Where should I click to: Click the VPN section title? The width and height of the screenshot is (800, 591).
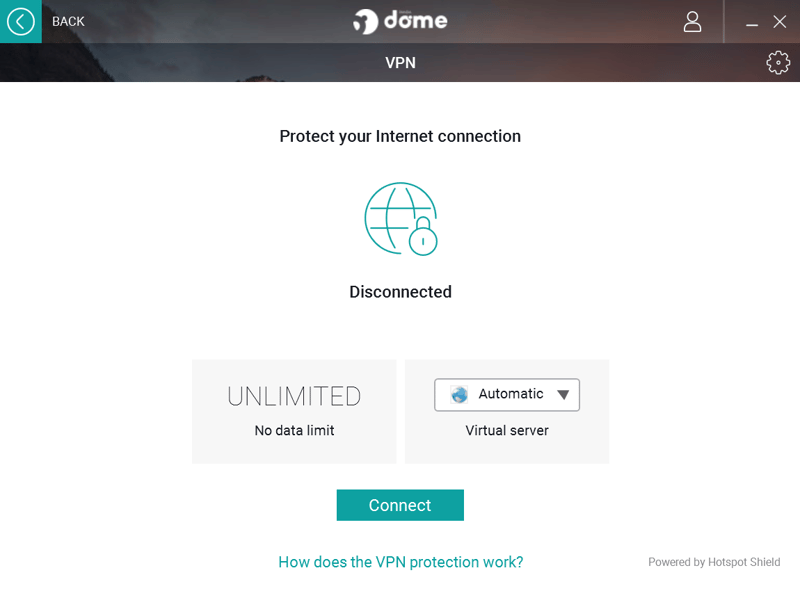(x=401, y=63)
